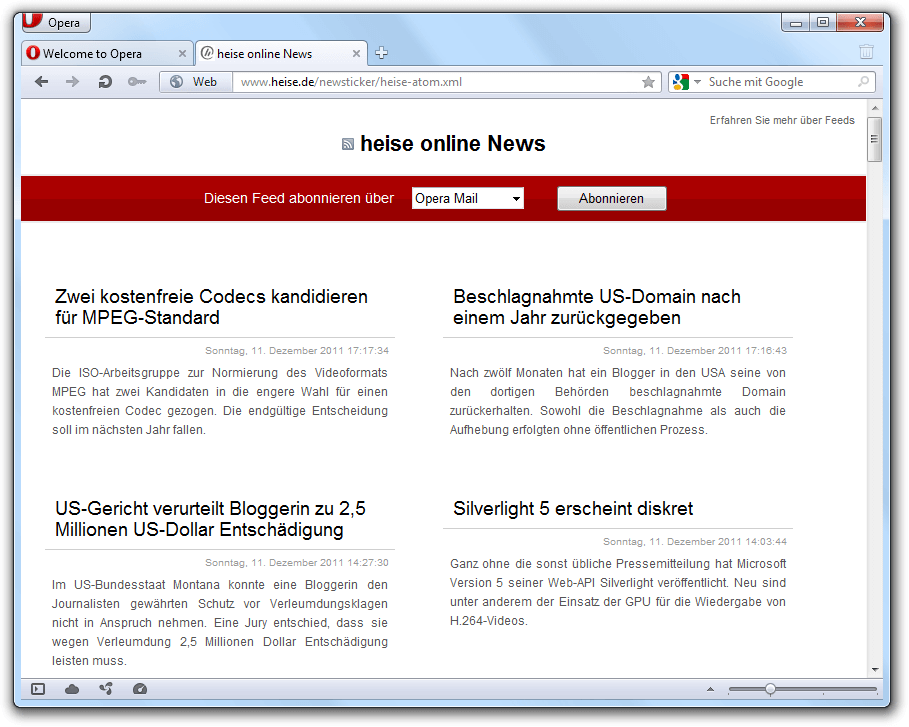Toggle the panels icon in status bar
Viewport: 909px width, 727px height.
tap(38, 689)
